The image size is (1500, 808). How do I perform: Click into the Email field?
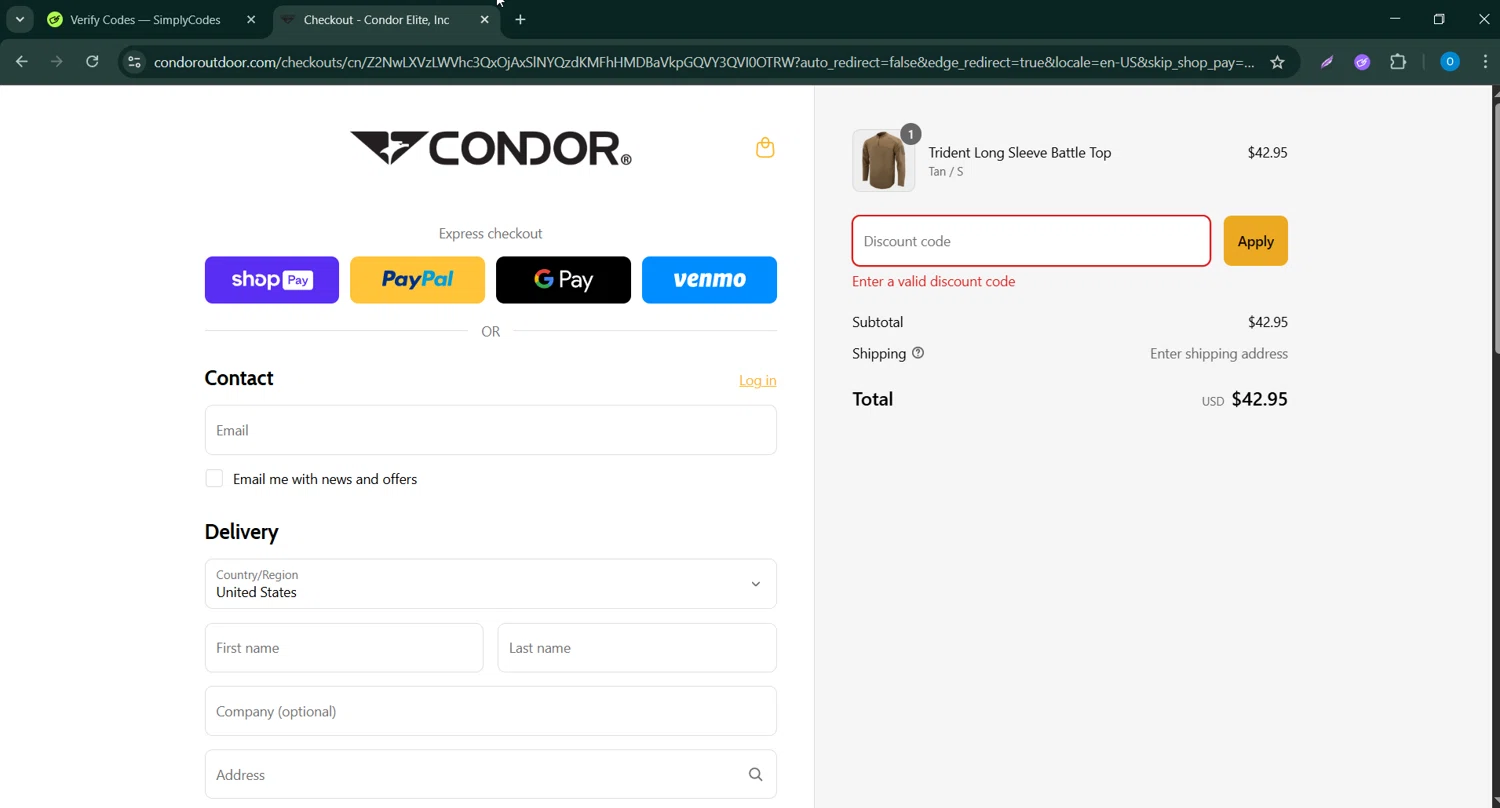coord(490,430)
